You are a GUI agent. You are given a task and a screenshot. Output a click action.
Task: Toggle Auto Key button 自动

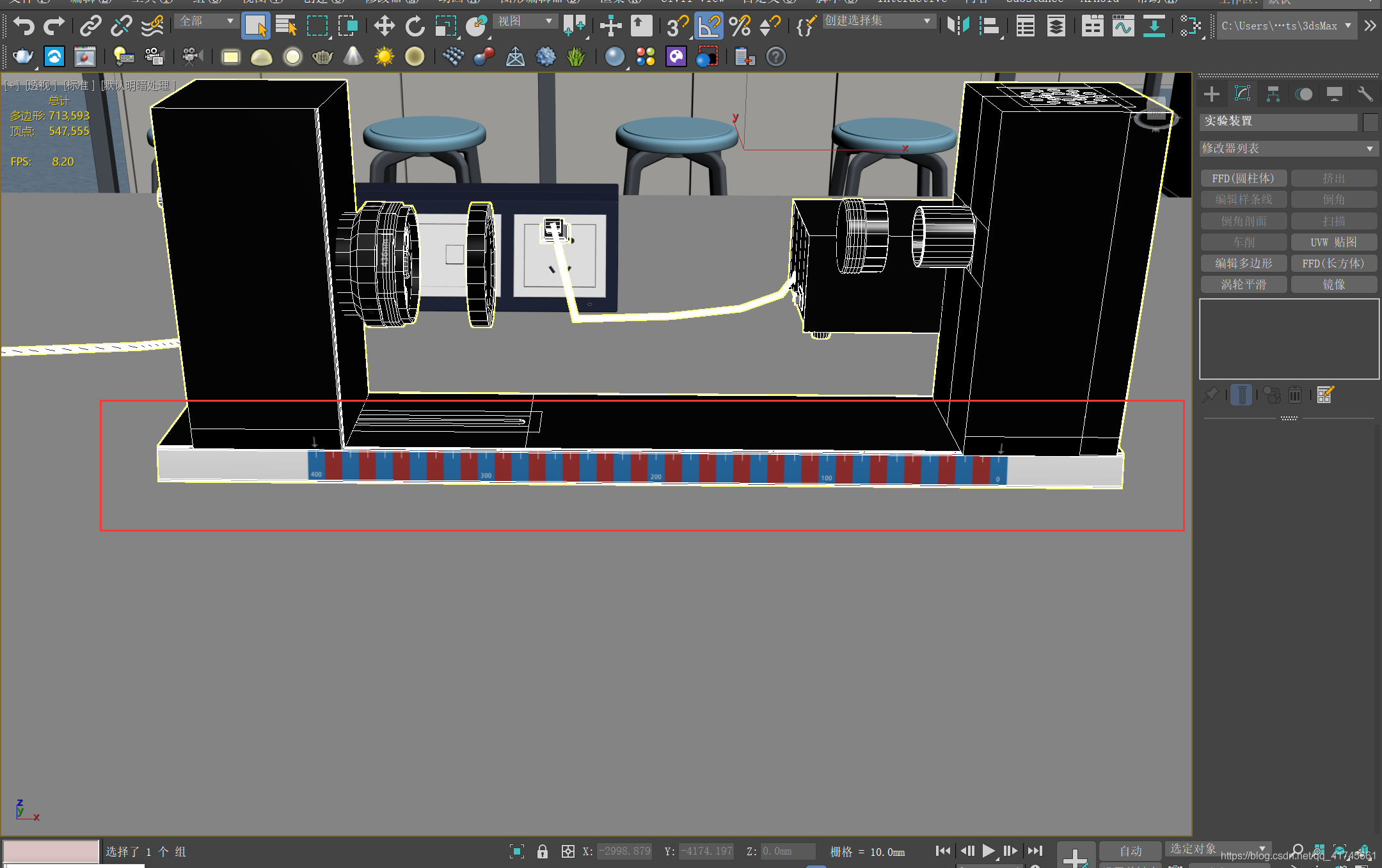pos(1130,851)
